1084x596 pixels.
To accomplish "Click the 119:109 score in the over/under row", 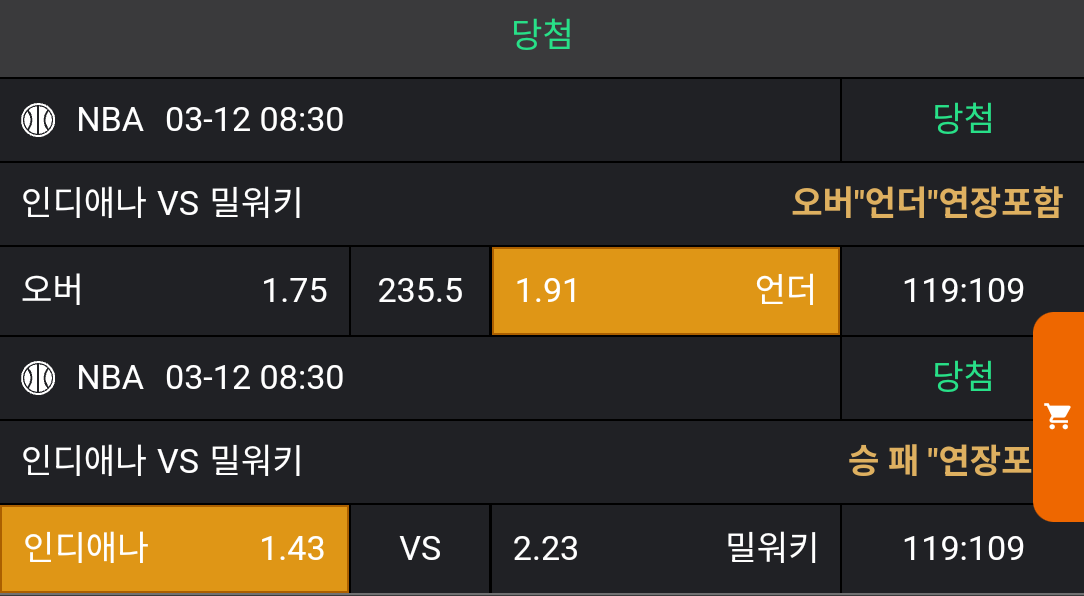I will (x=963, y=291).
